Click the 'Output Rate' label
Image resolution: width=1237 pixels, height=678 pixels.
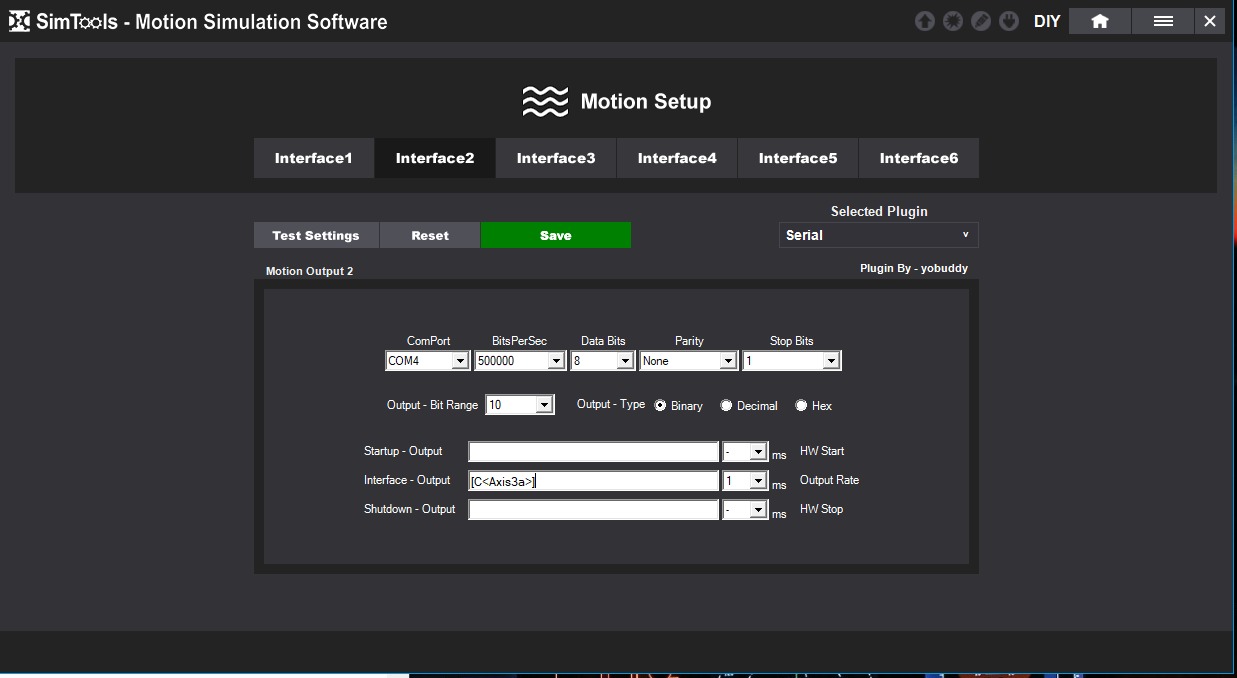pyautogui.click(x=829, y=480)
